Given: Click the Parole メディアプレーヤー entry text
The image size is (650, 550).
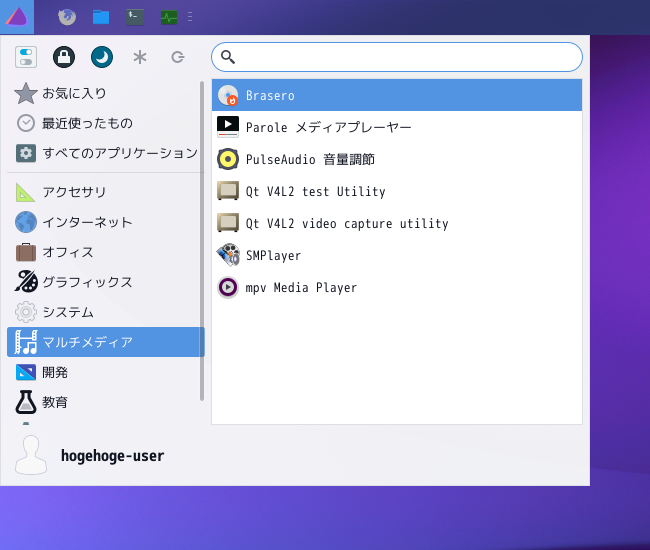Looking at the screenshot, I should pyautogui.click(x=328, y=127).
